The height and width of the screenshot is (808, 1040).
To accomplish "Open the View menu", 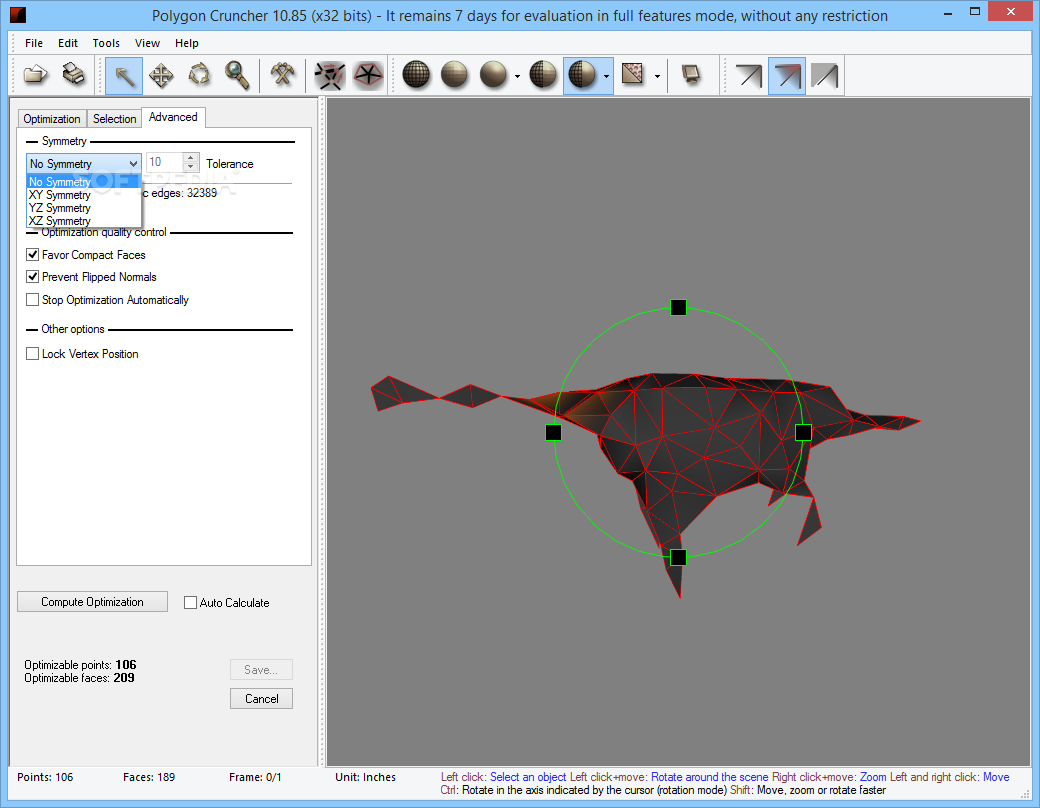I will [147, 43].
